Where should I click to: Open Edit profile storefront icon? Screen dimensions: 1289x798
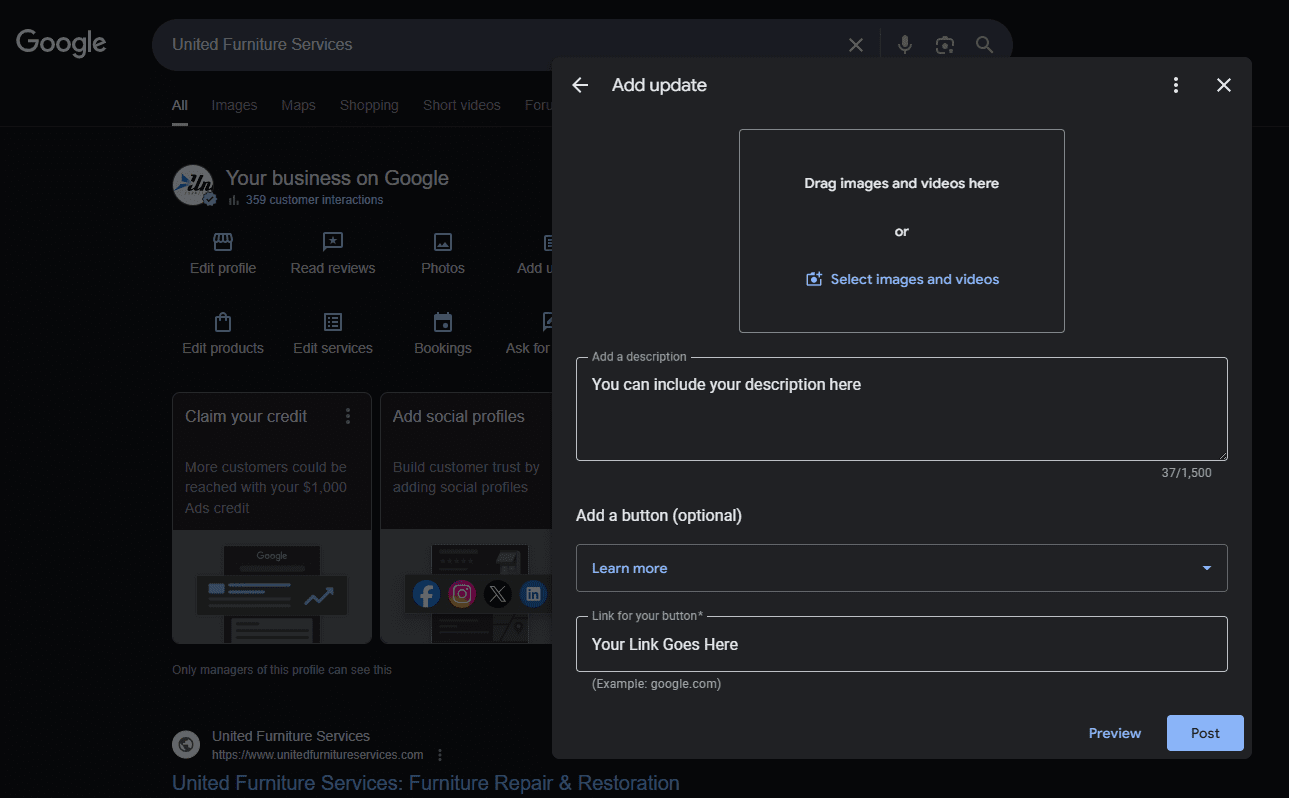pyautogui.click(x=223, y=242)
